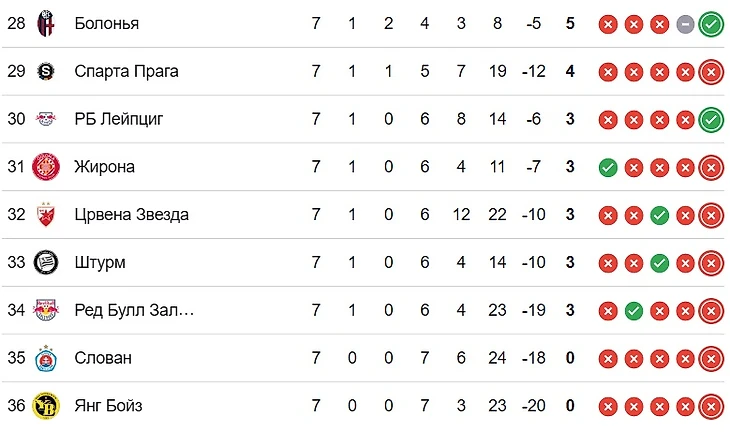
Task: Click the Sparta Praha club logo
Action: click(46, 71)
